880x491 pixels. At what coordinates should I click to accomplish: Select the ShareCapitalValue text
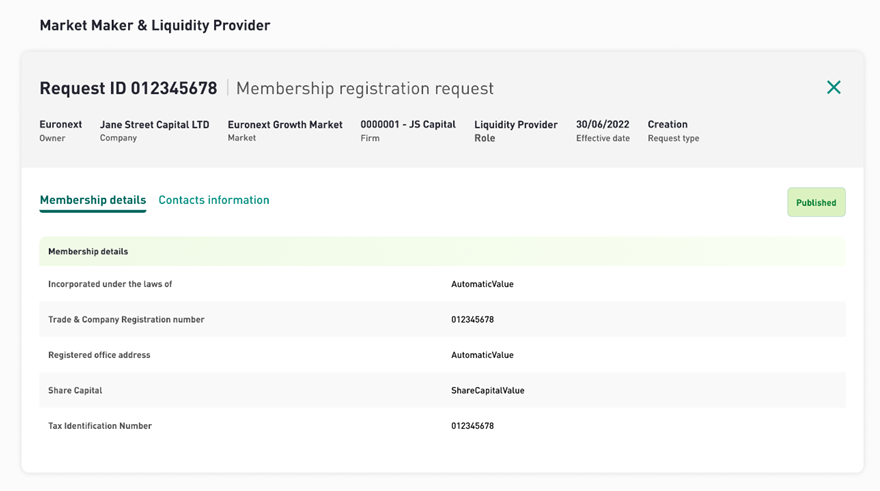coord(488,390)
